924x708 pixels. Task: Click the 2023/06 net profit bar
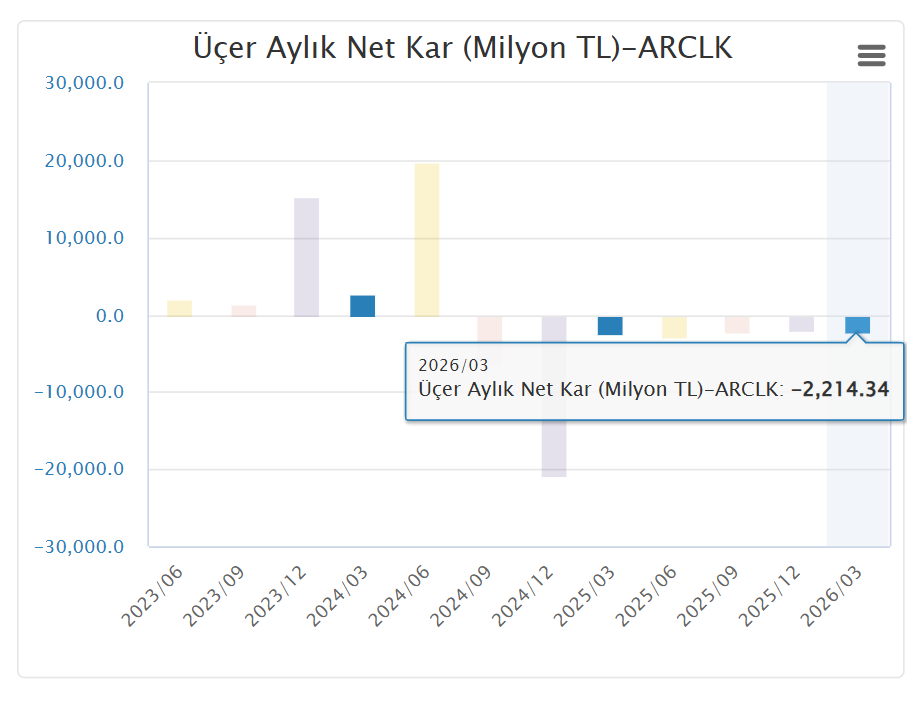179,308
